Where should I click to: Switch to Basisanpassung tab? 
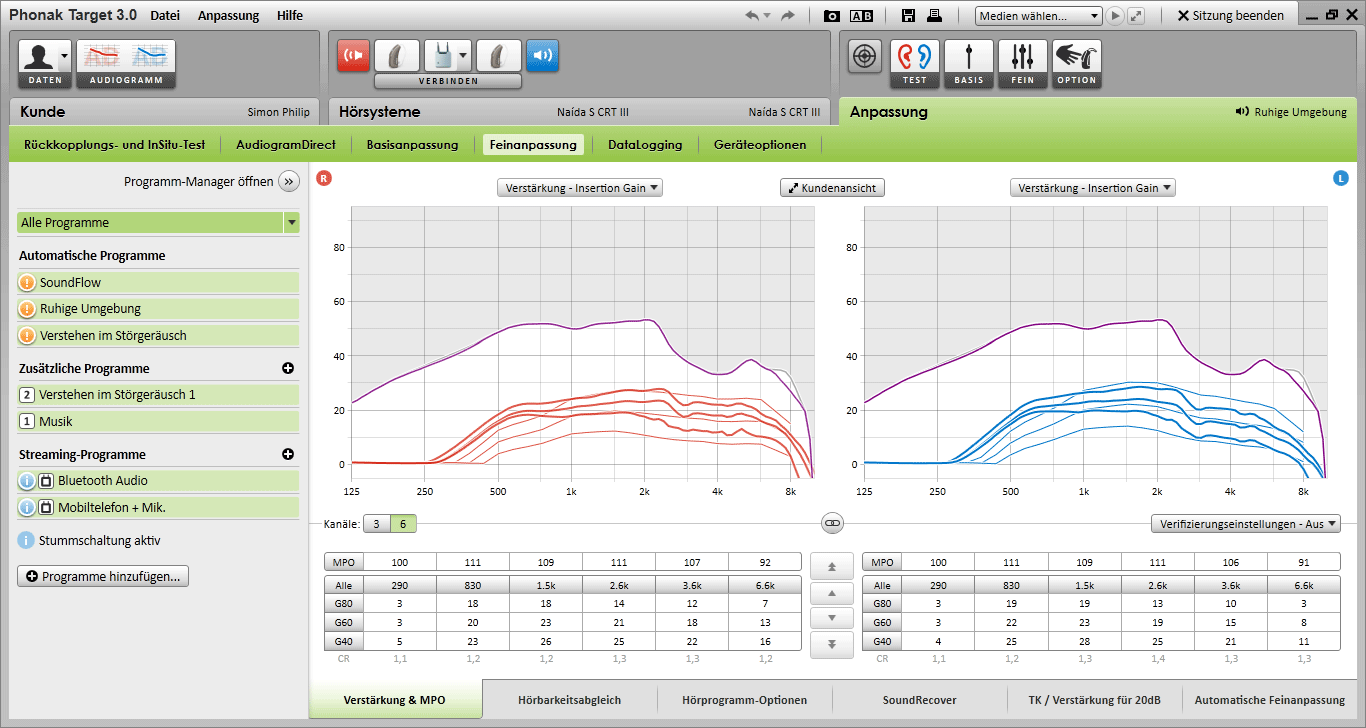(x=412, y=144)
